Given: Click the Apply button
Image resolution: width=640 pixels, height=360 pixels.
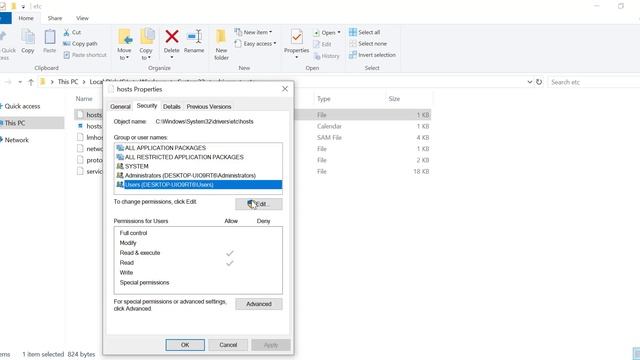Looking at the screenshot, I should pyautogui.click(x=271, y=345).
